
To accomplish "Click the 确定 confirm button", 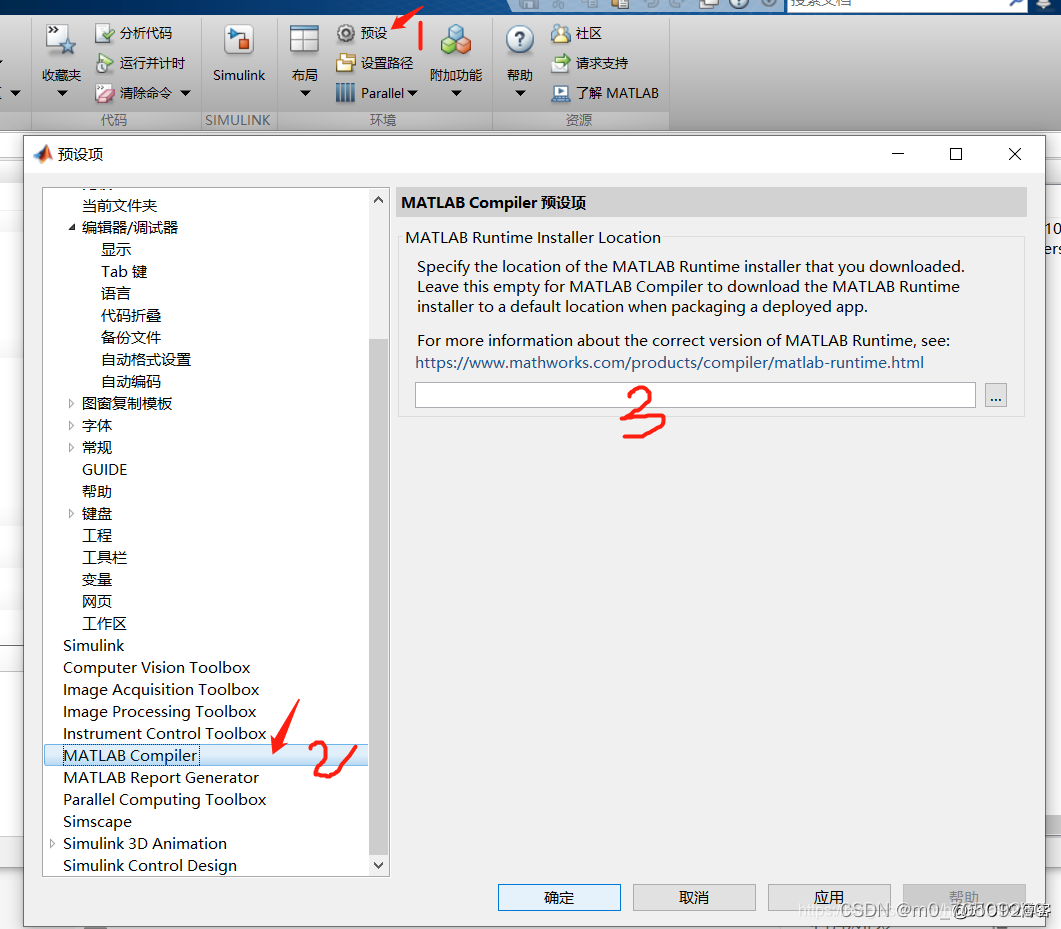I will [559, 897].
